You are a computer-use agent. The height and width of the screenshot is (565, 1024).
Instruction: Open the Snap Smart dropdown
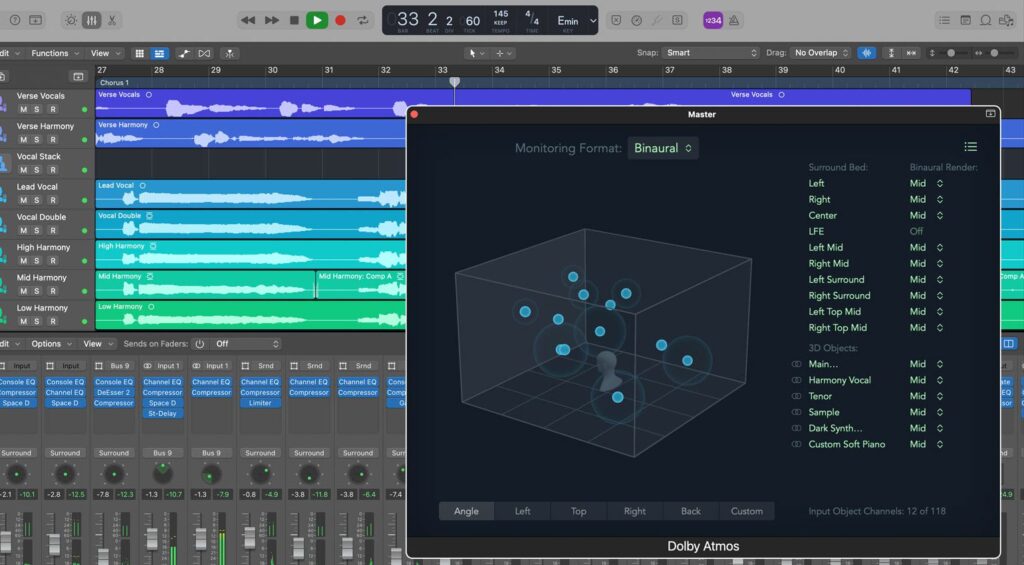711,53
